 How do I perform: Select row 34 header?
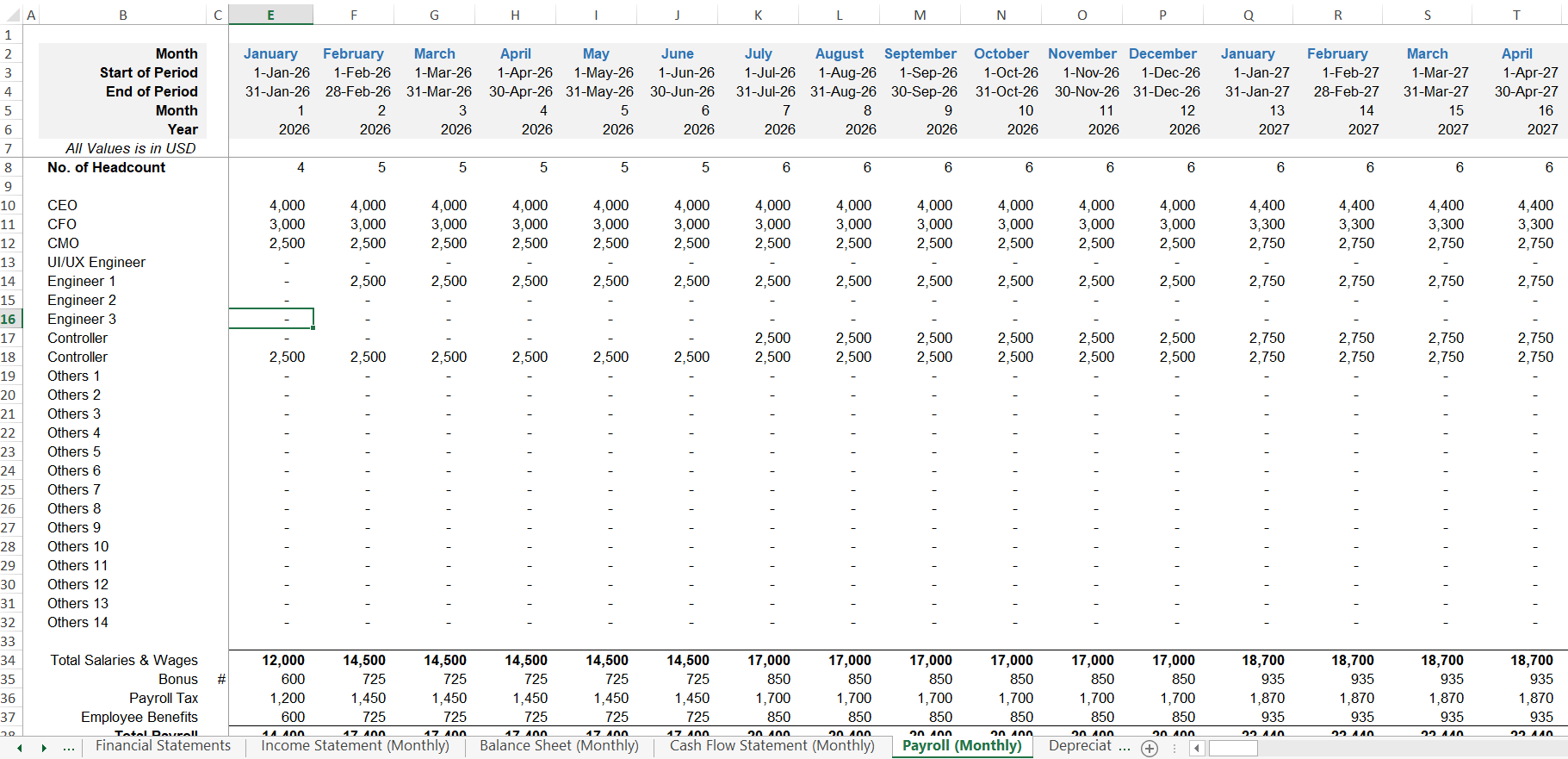pyautogui.click(x=10, y=660)
